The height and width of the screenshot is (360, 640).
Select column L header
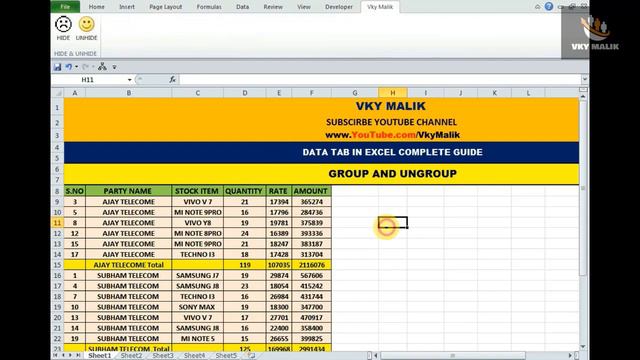tap(528, 93)
